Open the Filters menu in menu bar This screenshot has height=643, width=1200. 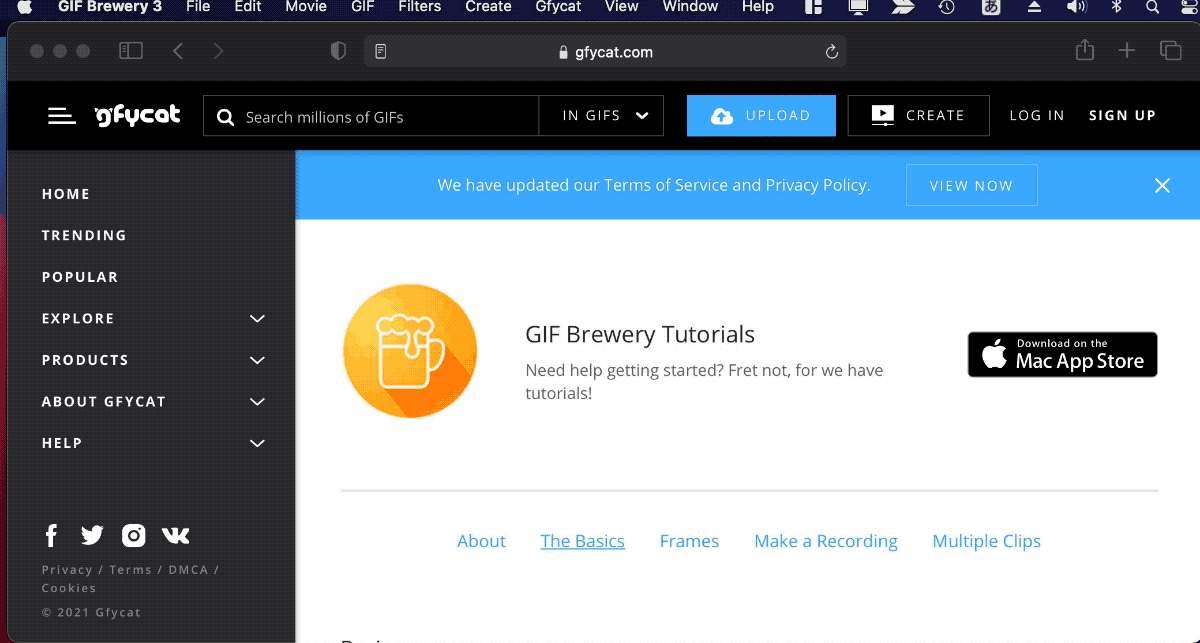(420, 7)
